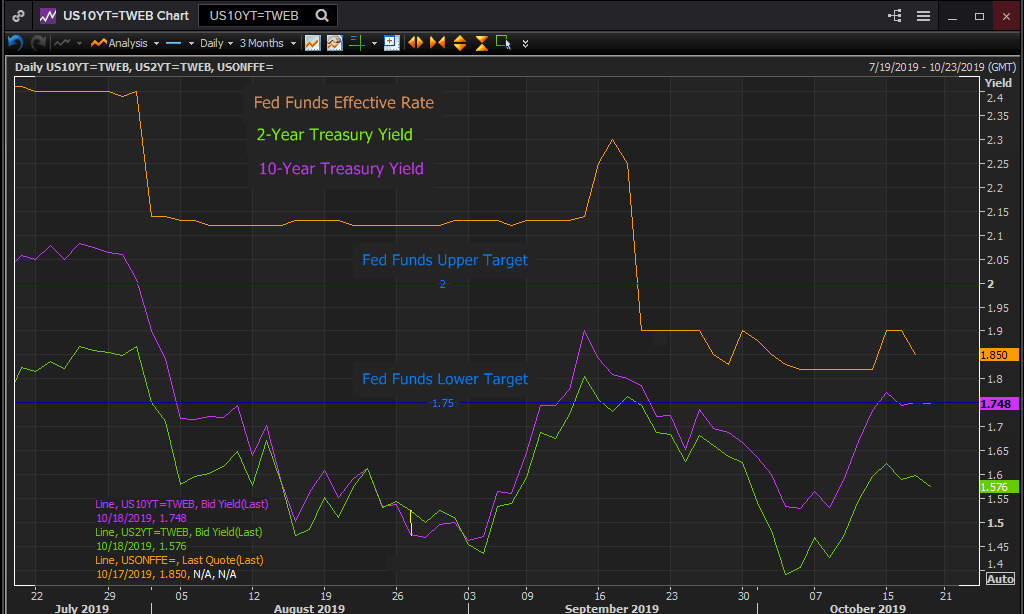Expand the chart horizontally with outward arrows icon

click(x=415, y=43)
